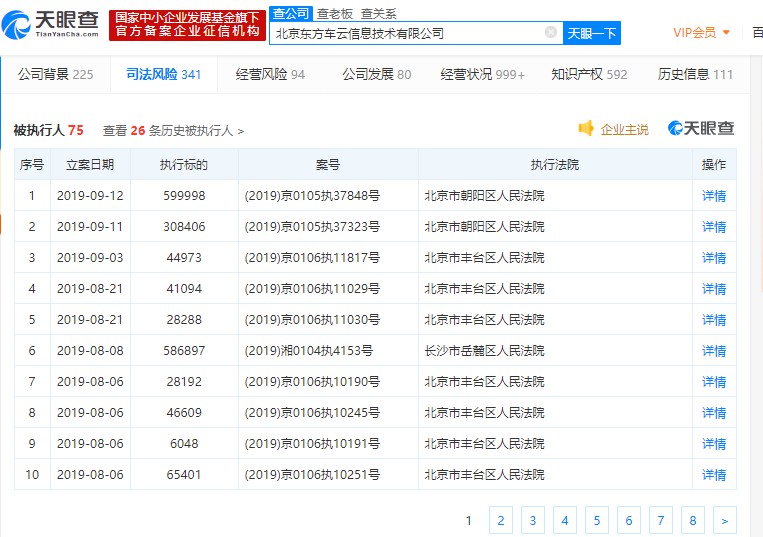Click the date 2019-09-03 cell
763x537 pixels.
coord(90,258)
